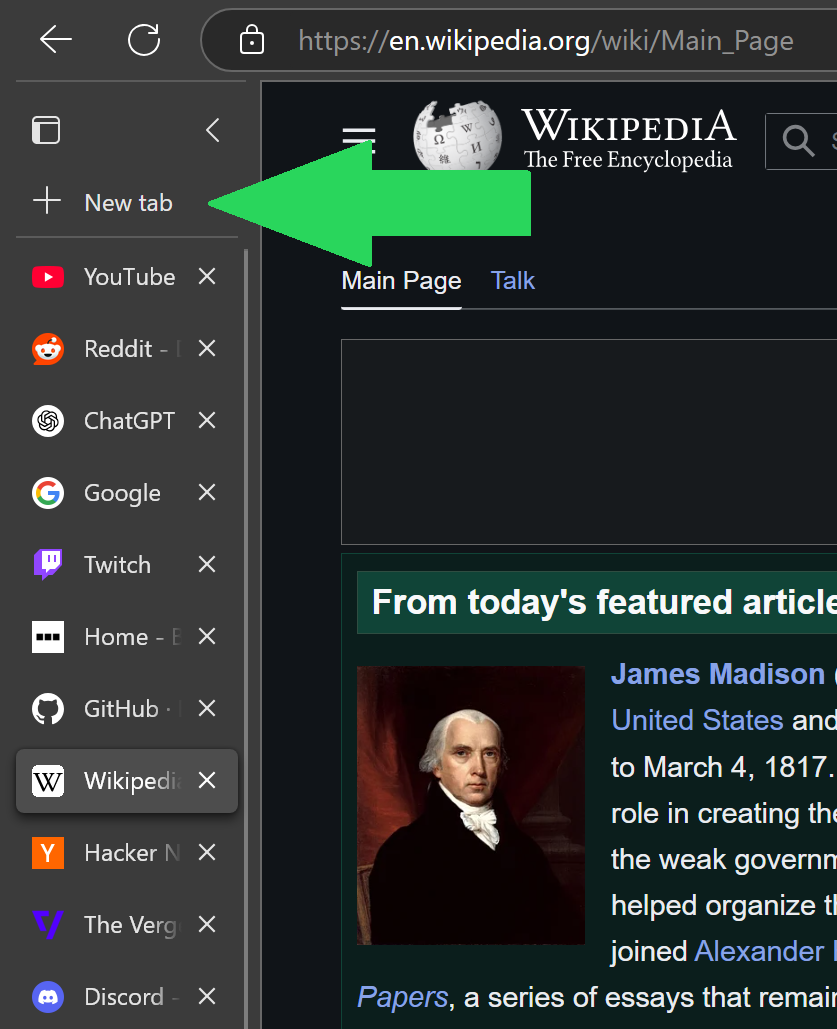The image size is (837, 1029).
Task: Click the United States link
Action: click(x=697, y=720)
